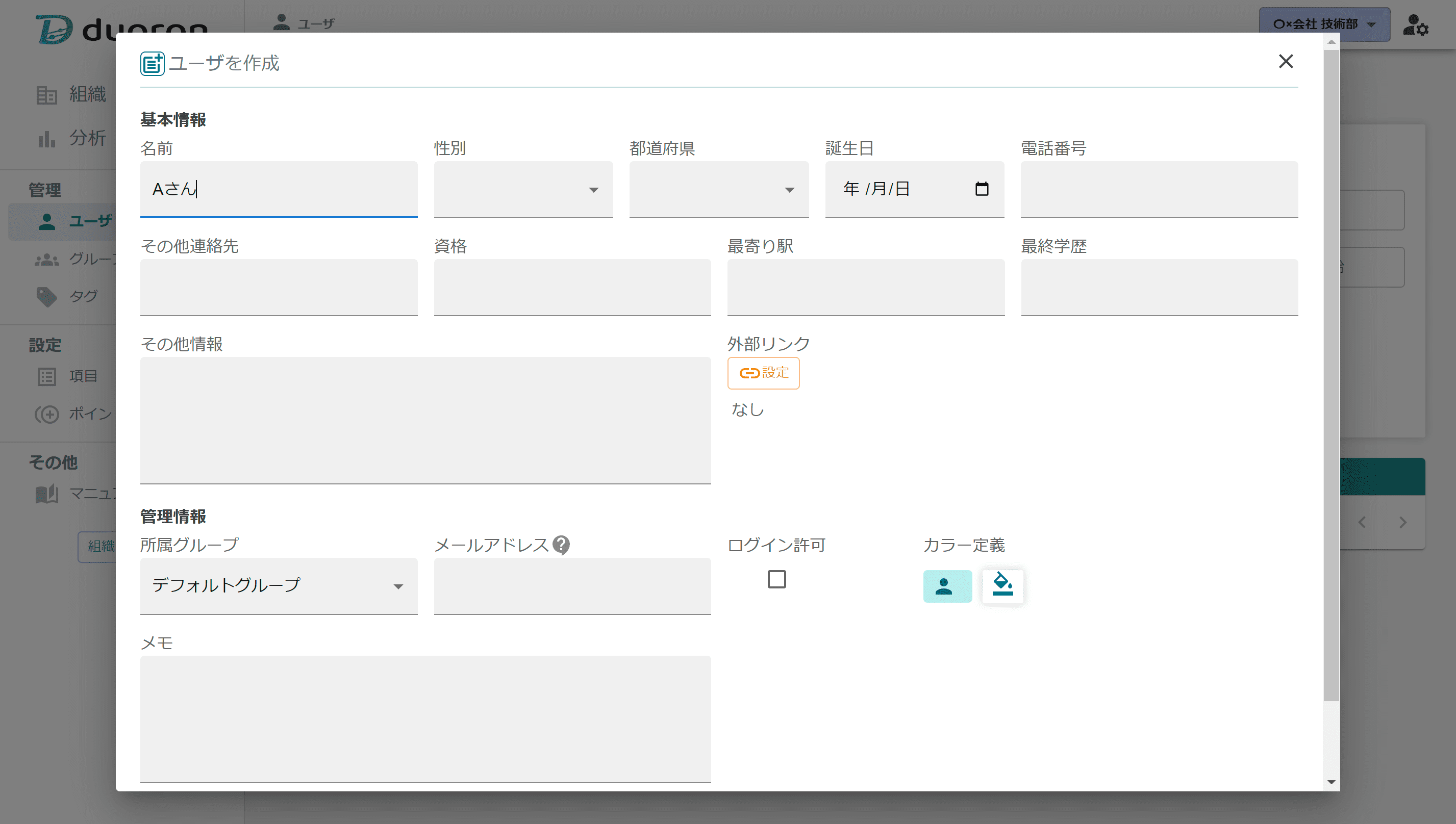1456x824 pixels.
Task: Open account settings icon in top bar
Action: [x=1415, y=25]
